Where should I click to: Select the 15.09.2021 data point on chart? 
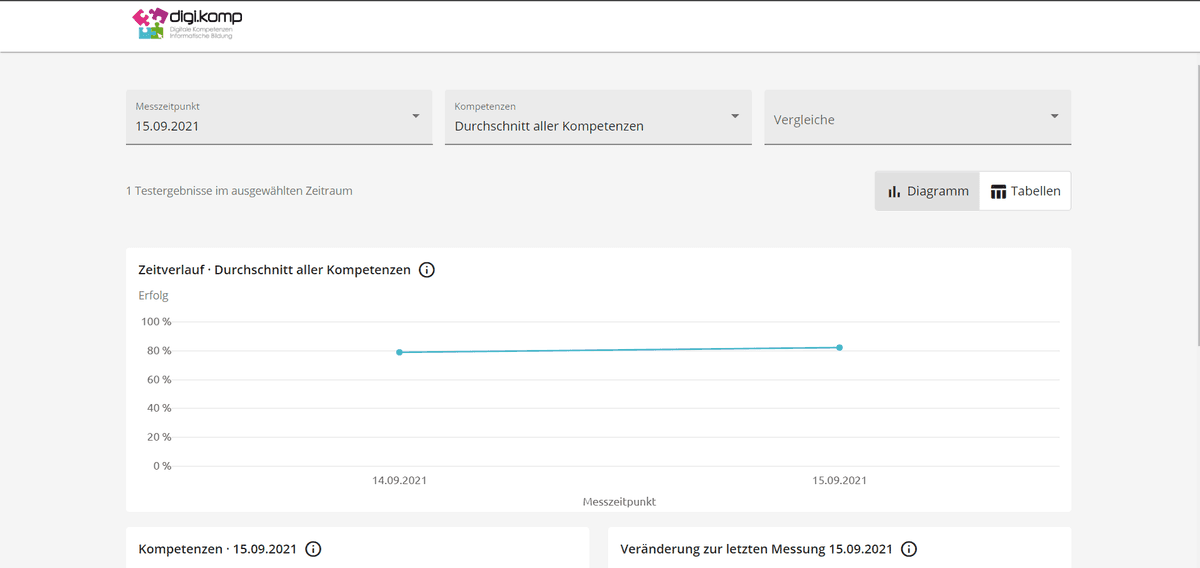[x=839, y=348]
